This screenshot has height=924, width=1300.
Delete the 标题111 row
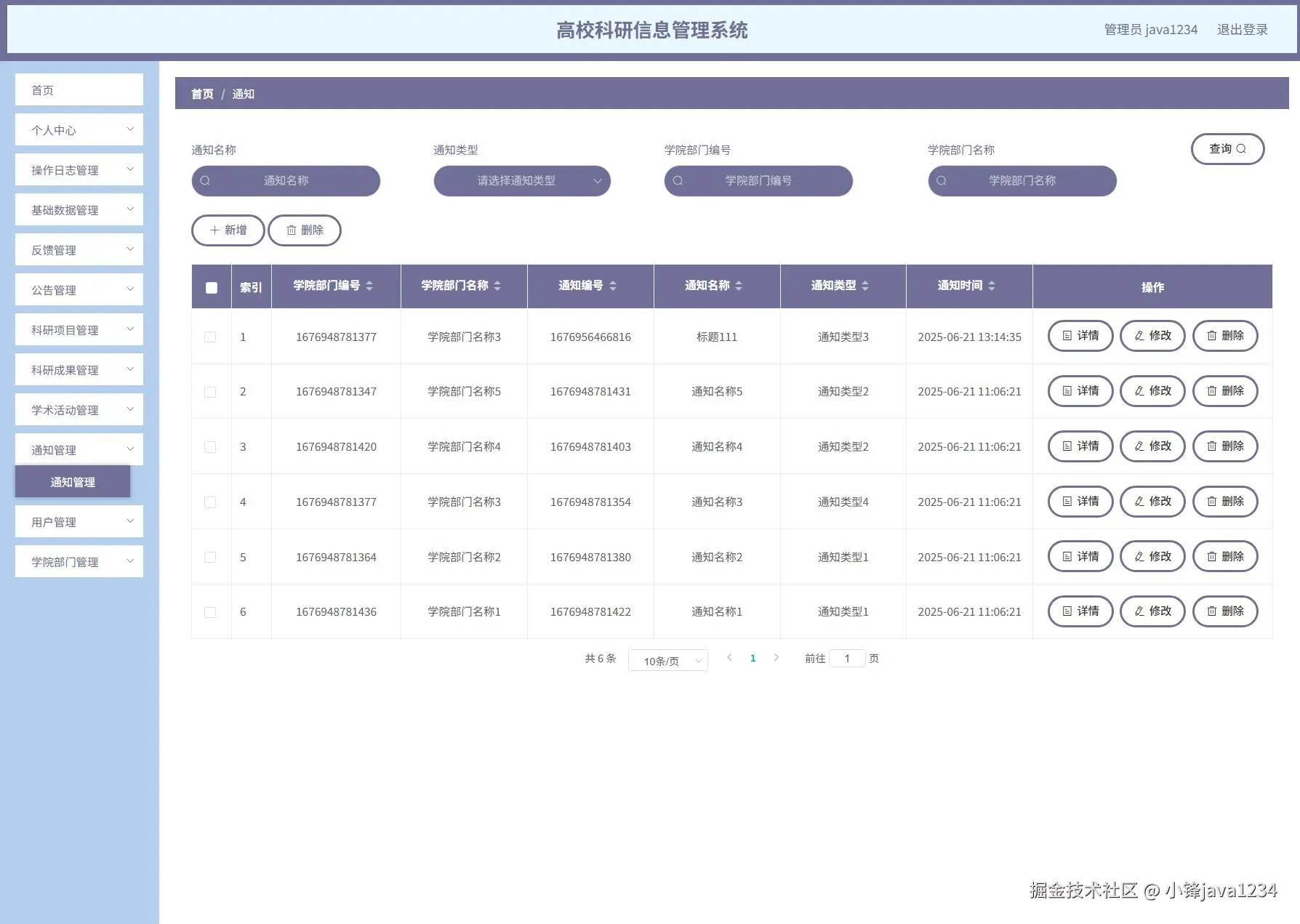(x=1225, y=336)
